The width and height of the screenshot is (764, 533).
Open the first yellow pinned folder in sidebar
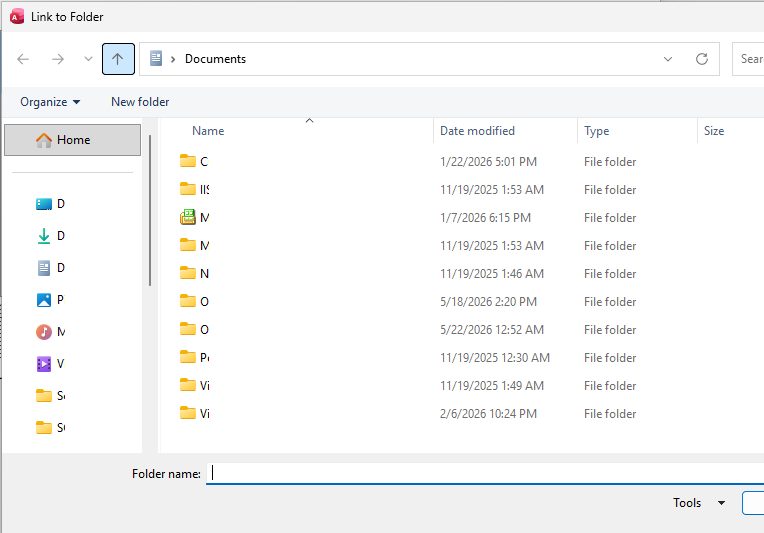click(51, 396)
